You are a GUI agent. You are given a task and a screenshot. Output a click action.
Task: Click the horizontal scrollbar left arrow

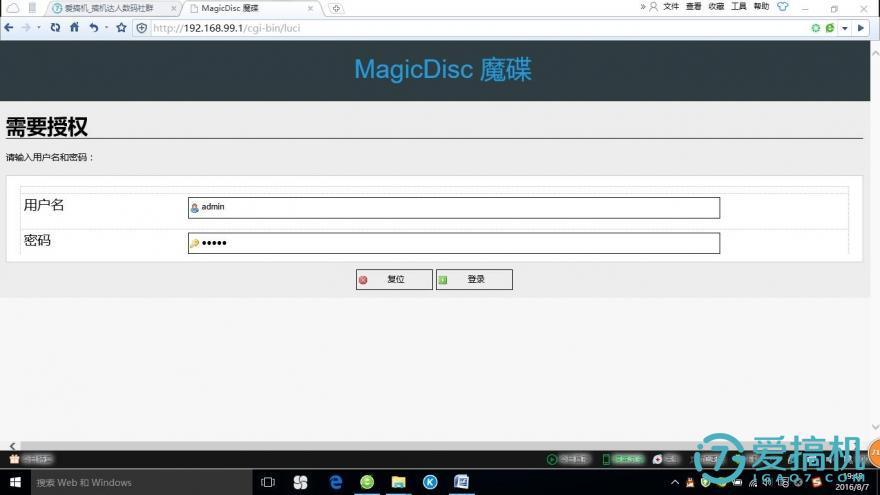click(12, 446)
